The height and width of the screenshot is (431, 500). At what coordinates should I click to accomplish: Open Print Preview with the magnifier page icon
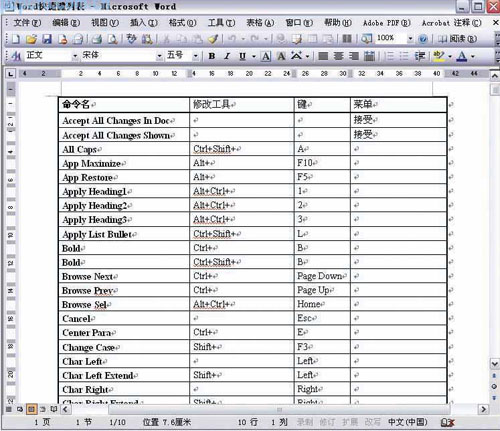coord(113,39)
